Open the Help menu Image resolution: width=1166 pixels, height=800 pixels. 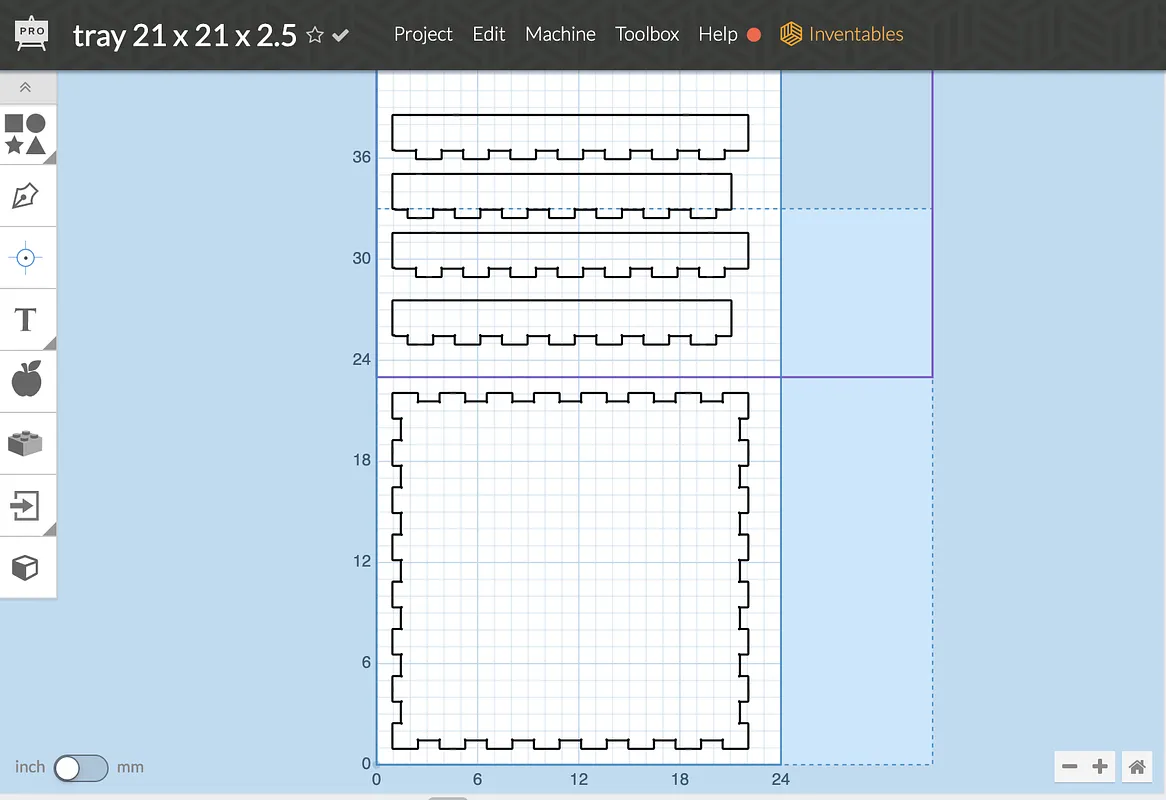coord(717,34)
